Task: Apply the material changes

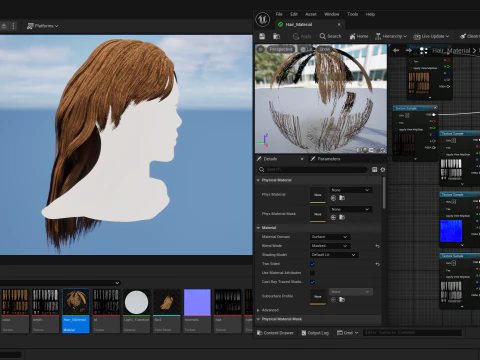Action: pos(302,36)
